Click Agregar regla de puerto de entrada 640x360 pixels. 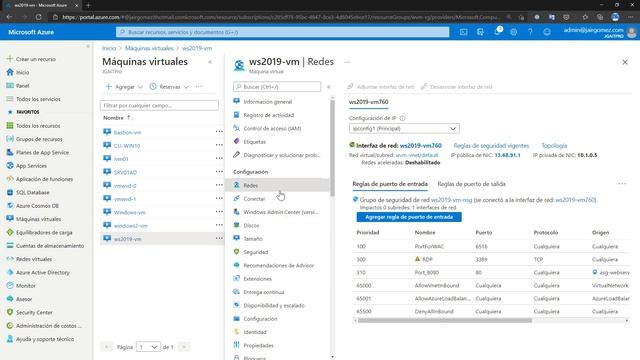(x=409, y=217)
